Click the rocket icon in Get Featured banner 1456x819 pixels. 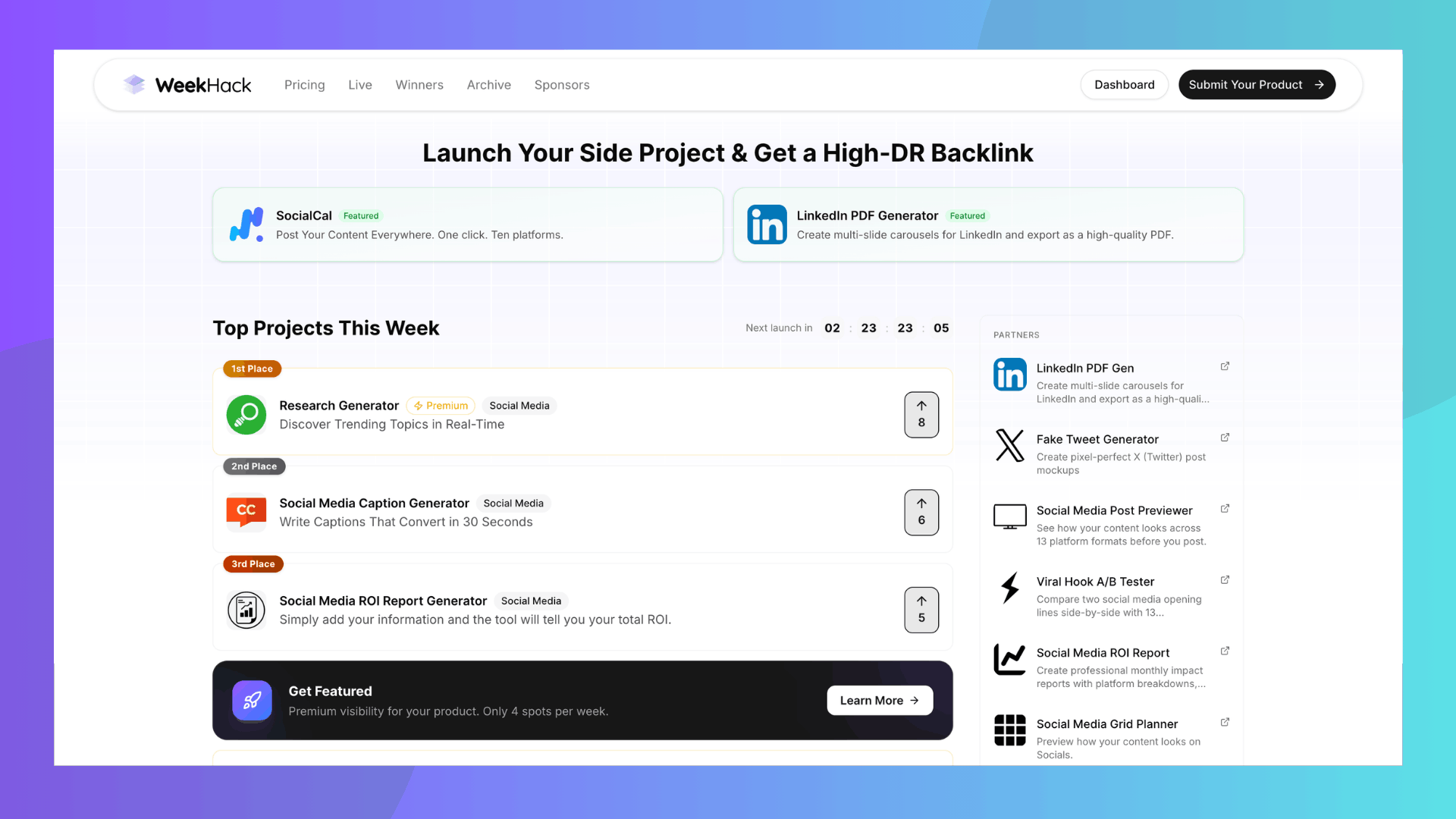(251, 700)
